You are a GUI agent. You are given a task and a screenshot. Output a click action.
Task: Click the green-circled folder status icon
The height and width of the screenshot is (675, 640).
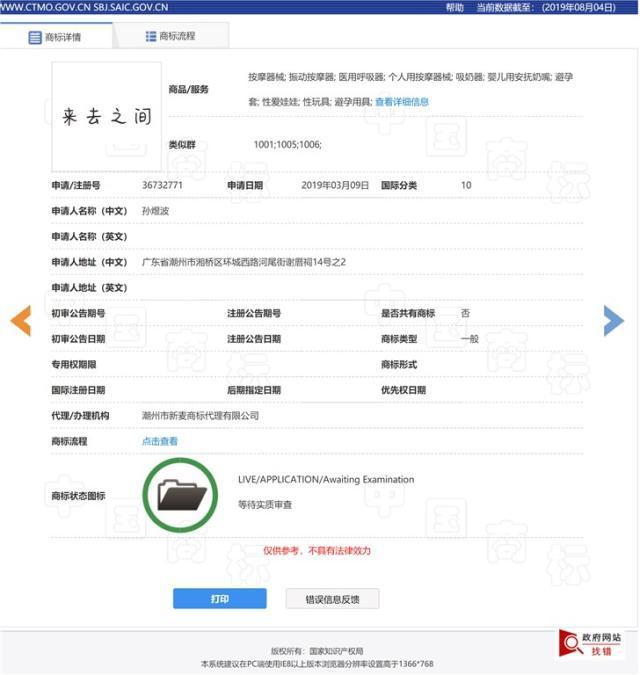coord(181,495)
